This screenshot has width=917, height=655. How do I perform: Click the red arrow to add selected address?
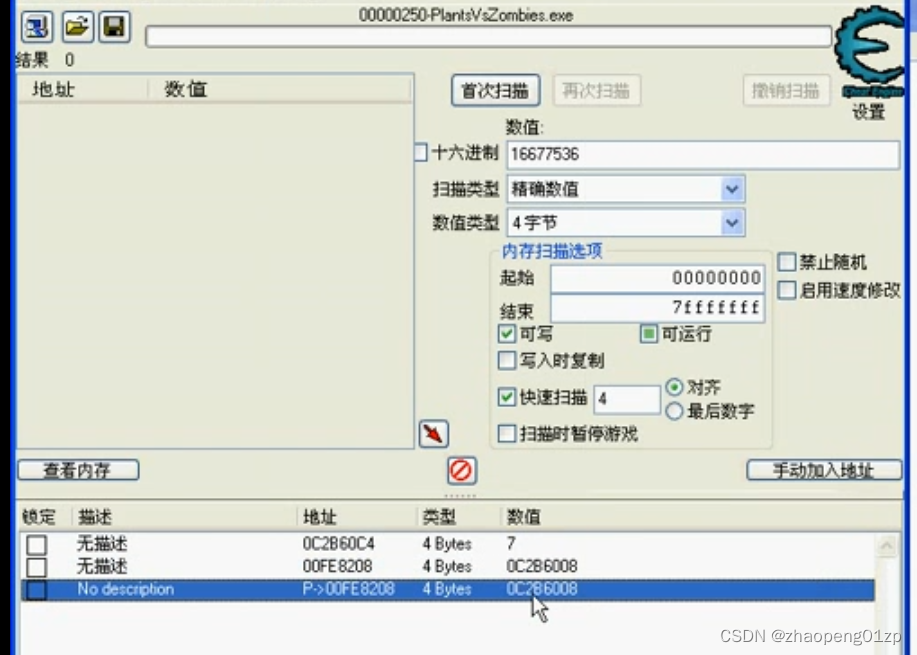pyautogui.click(x=433, y=434)
